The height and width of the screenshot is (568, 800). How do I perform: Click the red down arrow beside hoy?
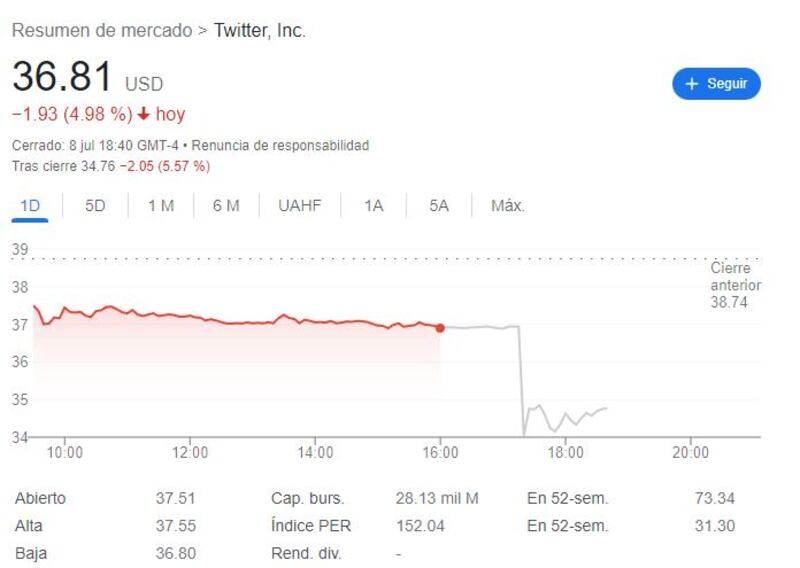144,114
